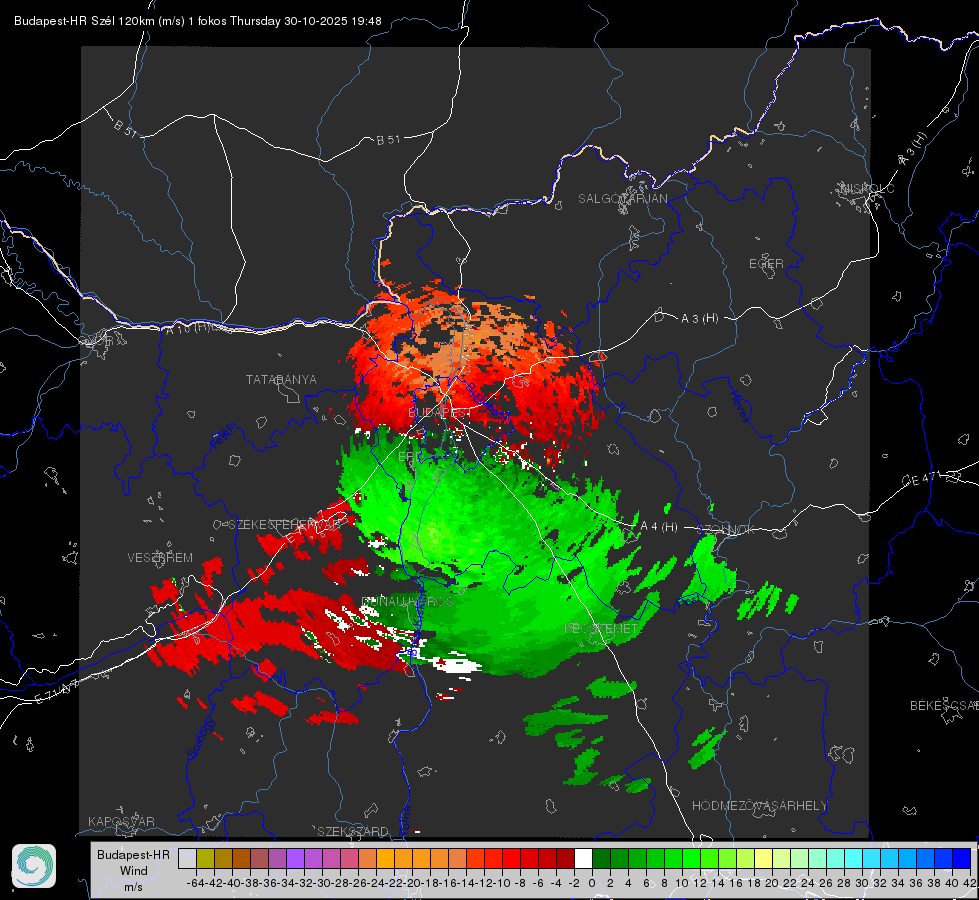Click the VESZPRÉM city label
This screenshot has height=900, width=979.
pos(160,557)
